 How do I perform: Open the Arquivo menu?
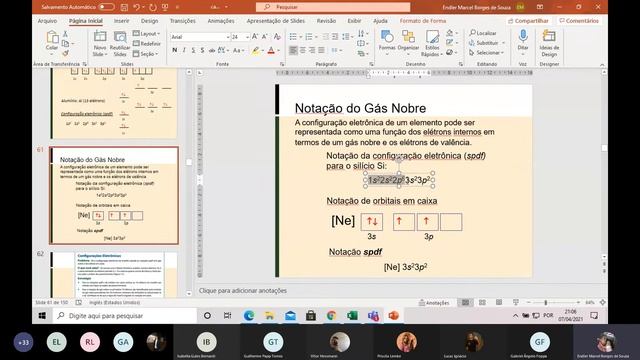pyautogui.click(x=47, y=21)
